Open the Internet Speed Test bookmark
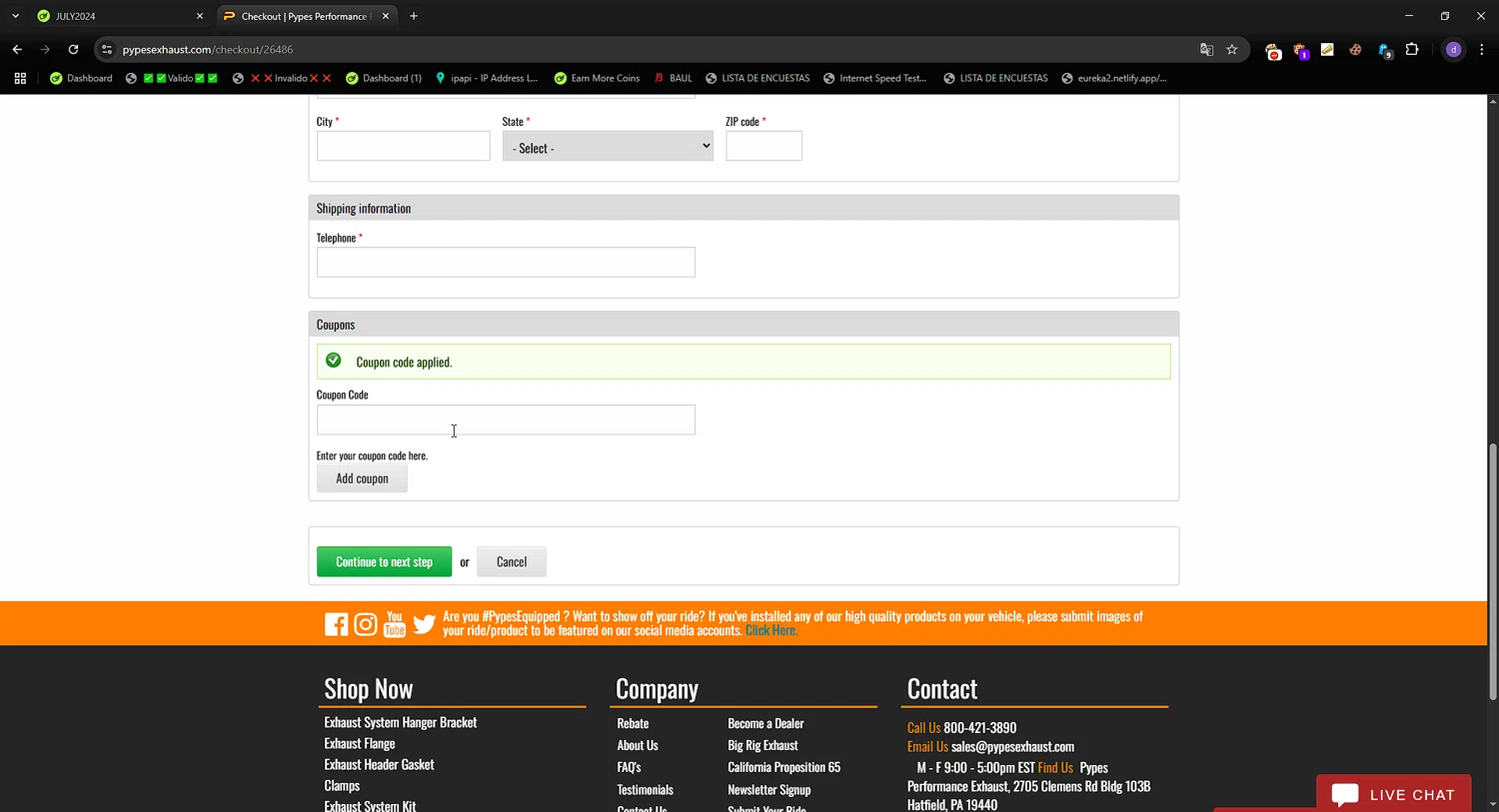 (874, 78)
